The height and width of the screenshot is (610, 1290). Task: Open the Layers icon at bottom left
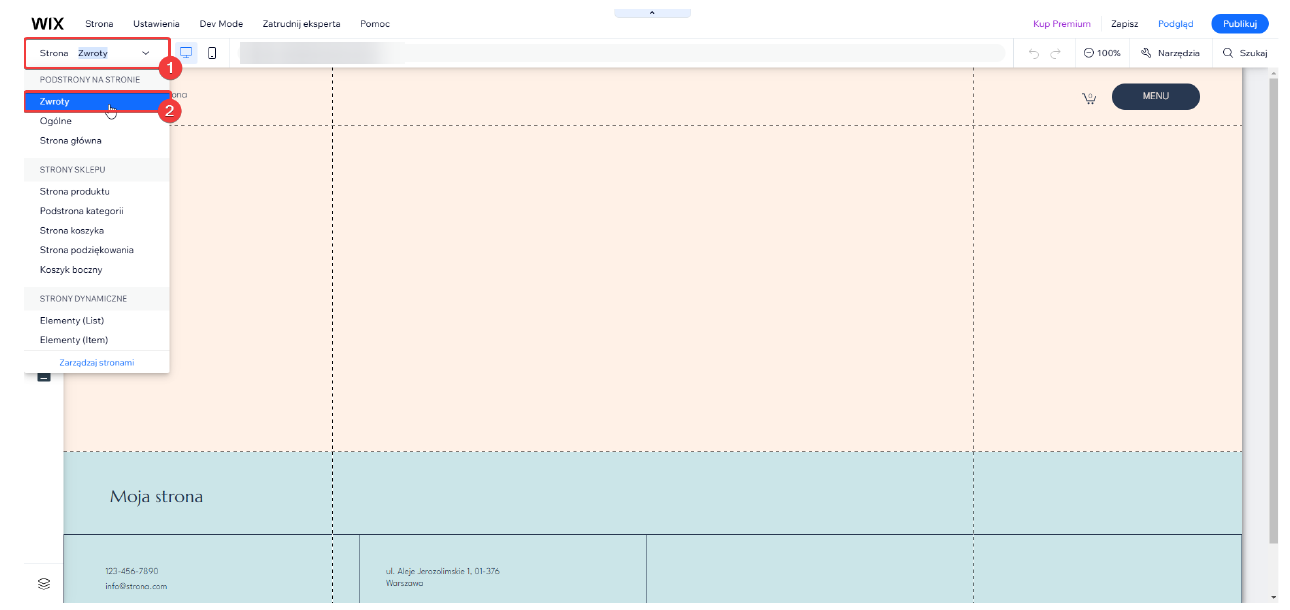click(x=44, y=583)
